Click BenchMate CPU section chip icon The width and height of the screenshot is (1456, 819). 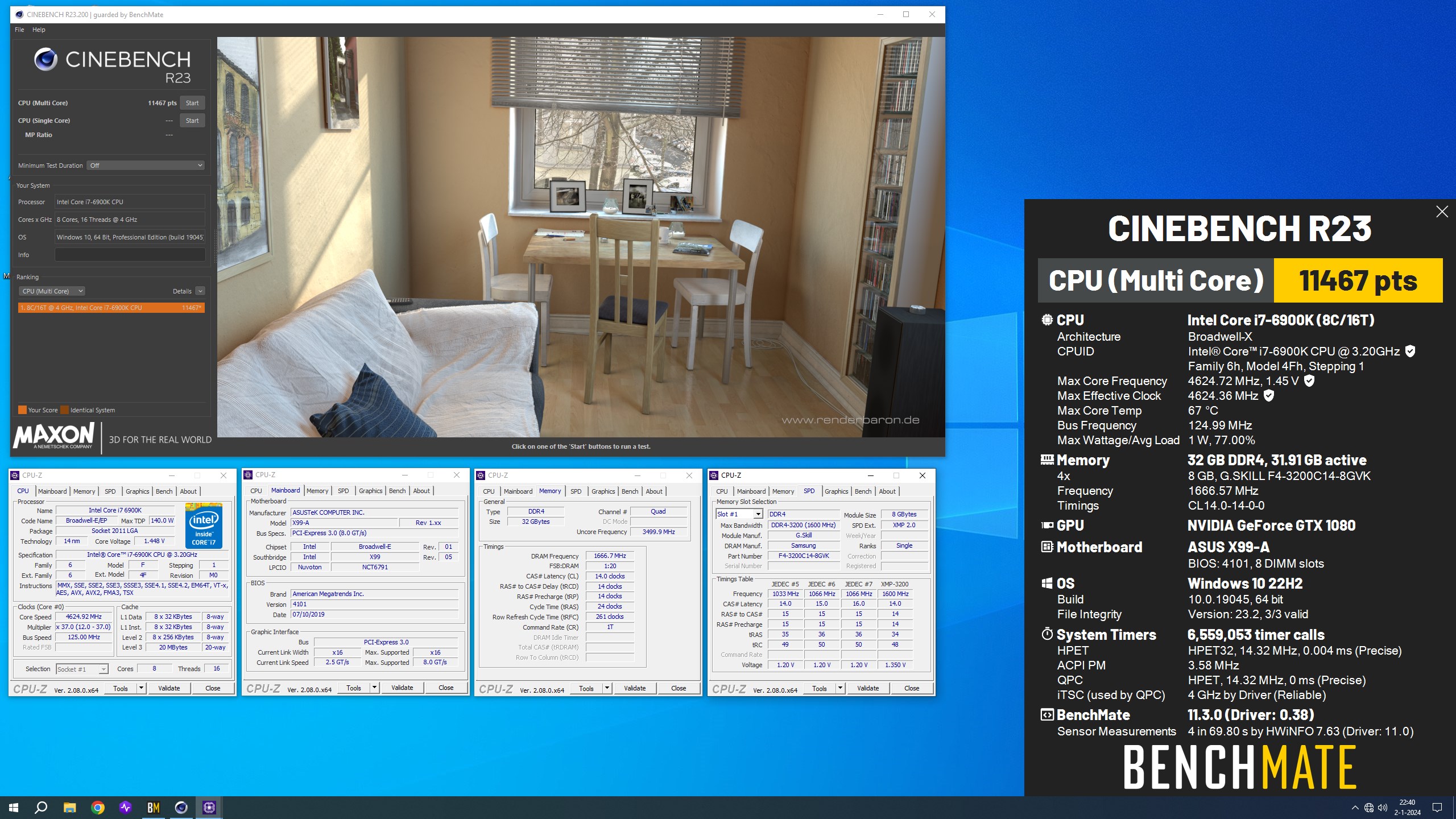pos(1047,320)
